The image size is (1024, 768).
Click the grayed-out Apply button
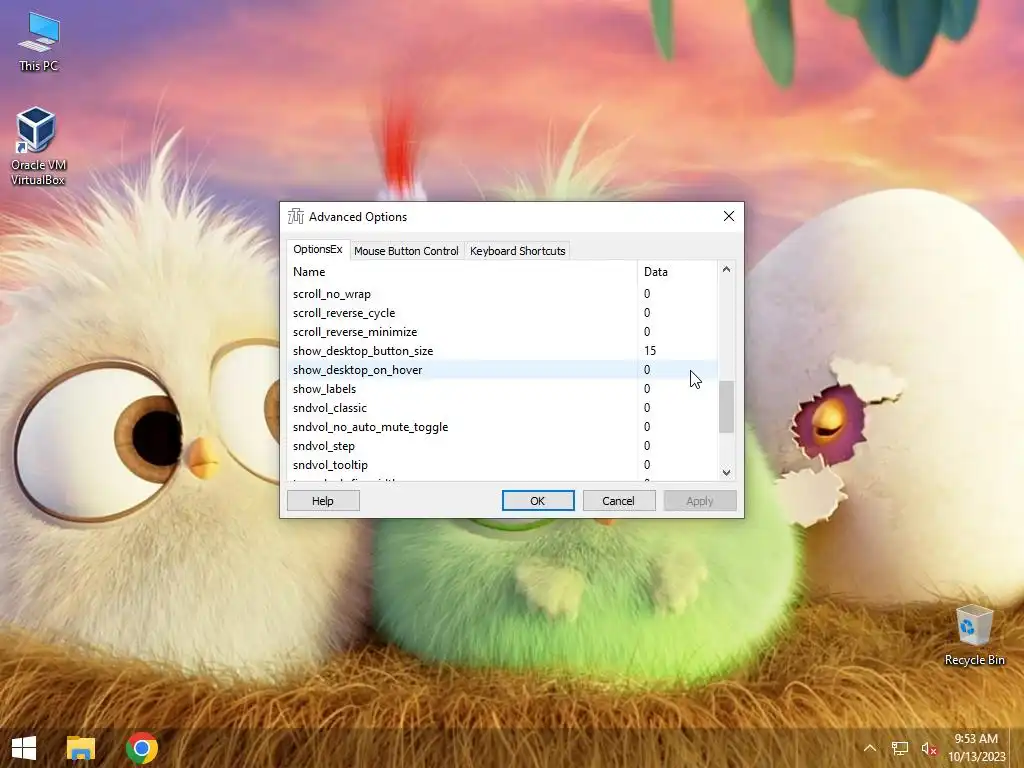point(699,501)
